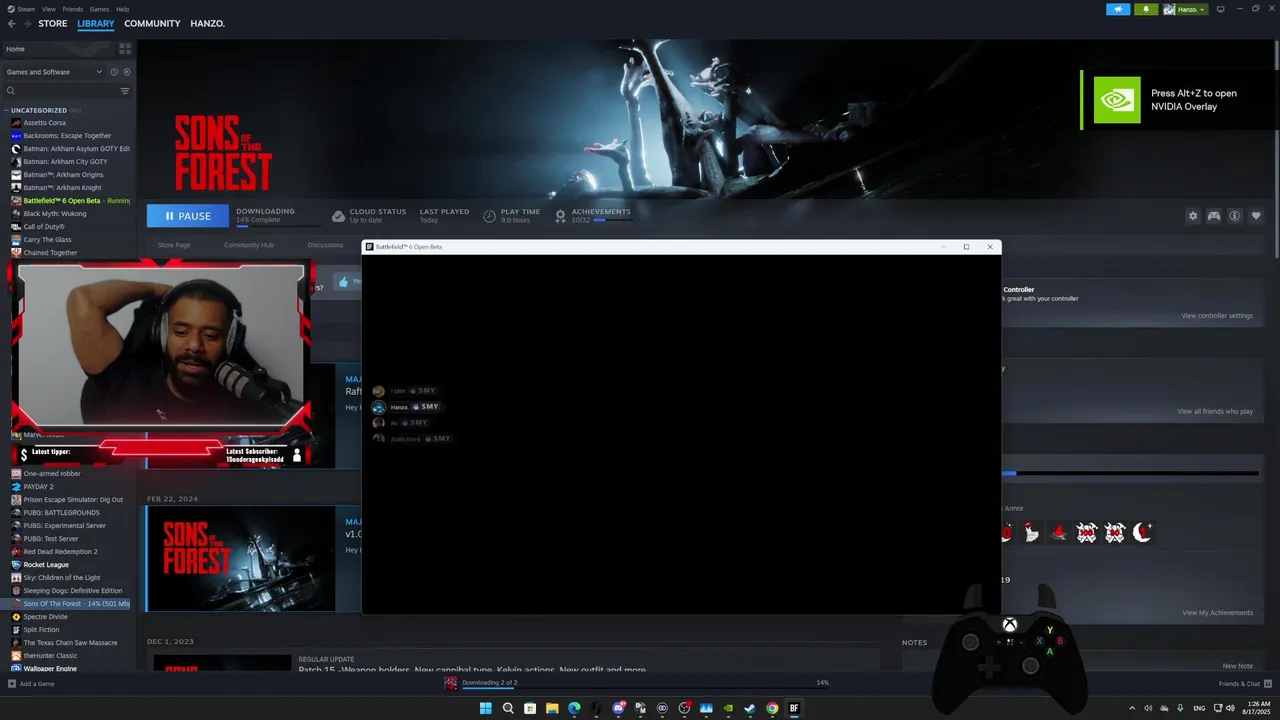Viewport: 1280px width, 720px height.
Task: Open Windows Start menu
Action: pos(486,708)
